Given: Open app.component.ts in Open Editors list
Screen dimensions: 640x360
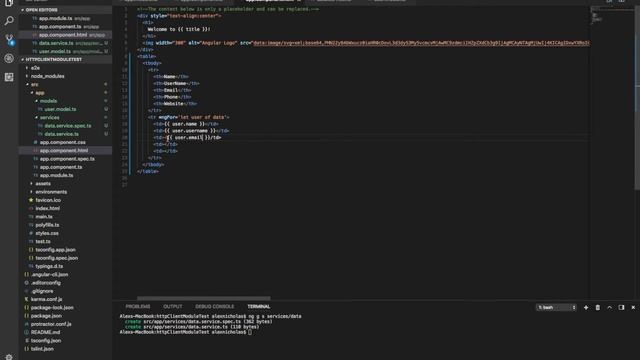Looking at the screenshot, I should (x=65, y=27).
